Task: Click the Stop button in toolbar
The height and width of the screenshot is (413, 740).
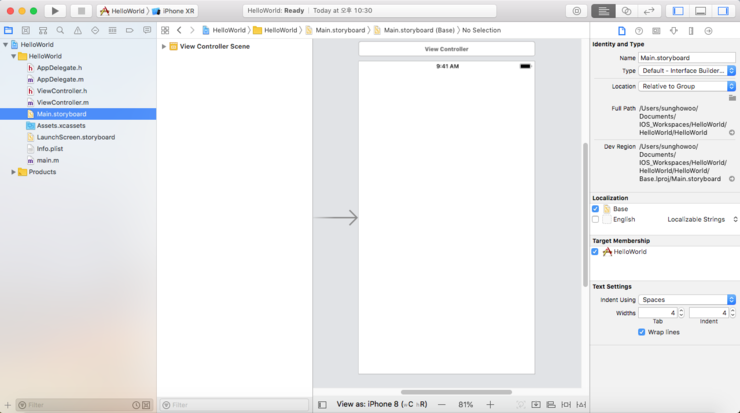Action: 81,11
